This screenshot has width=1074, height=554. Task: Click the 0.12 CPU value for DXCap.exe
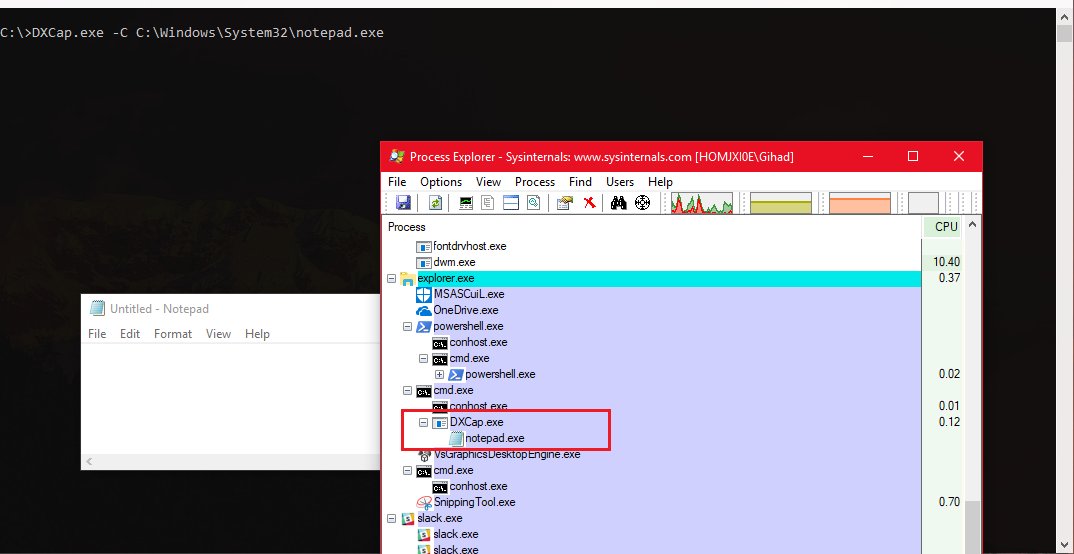click(949, 423)
